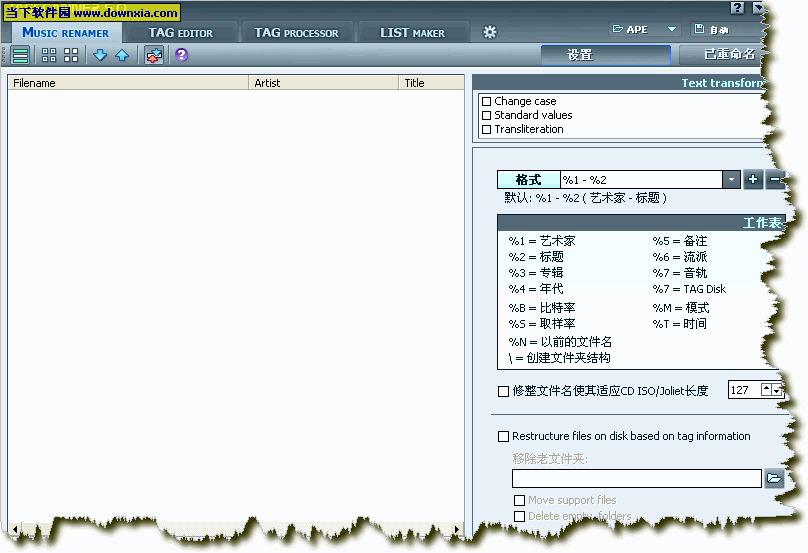Open the APE dropdown menu
The image size is (808, 553).
(x=672, y=30)
